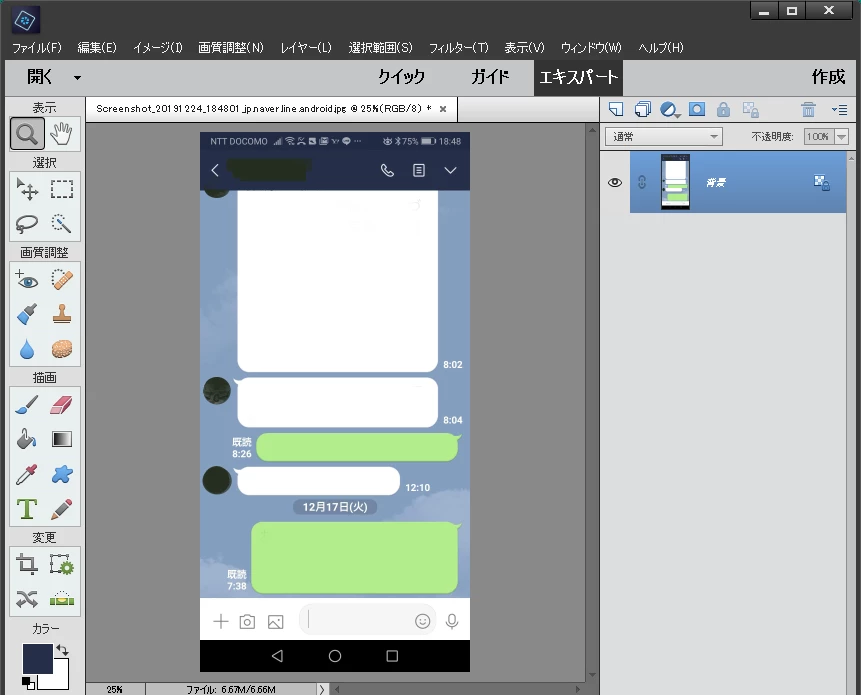
Task: Delete layer with the trash icon
Action: [x=808, y=110]
